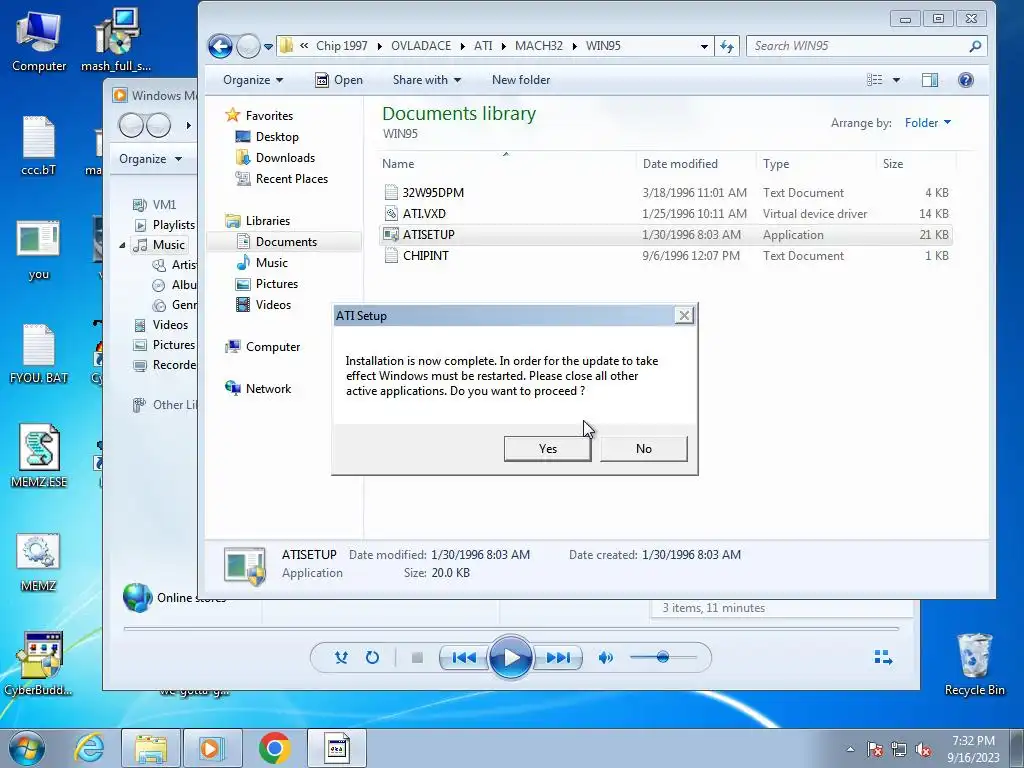Click Previous track in Media Player

464,658
